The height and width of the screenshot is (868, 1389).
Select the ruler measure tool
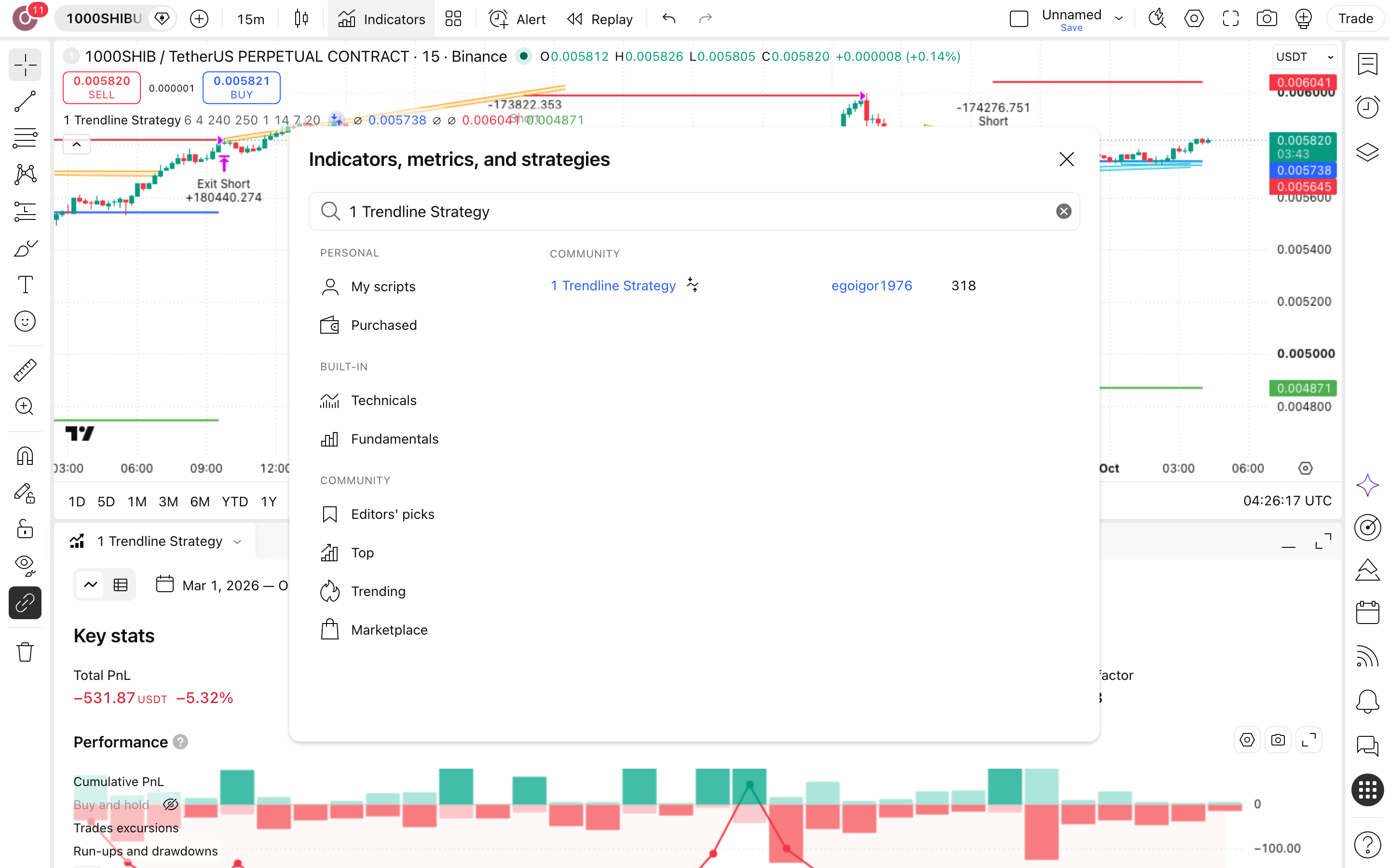coord(25,370)
